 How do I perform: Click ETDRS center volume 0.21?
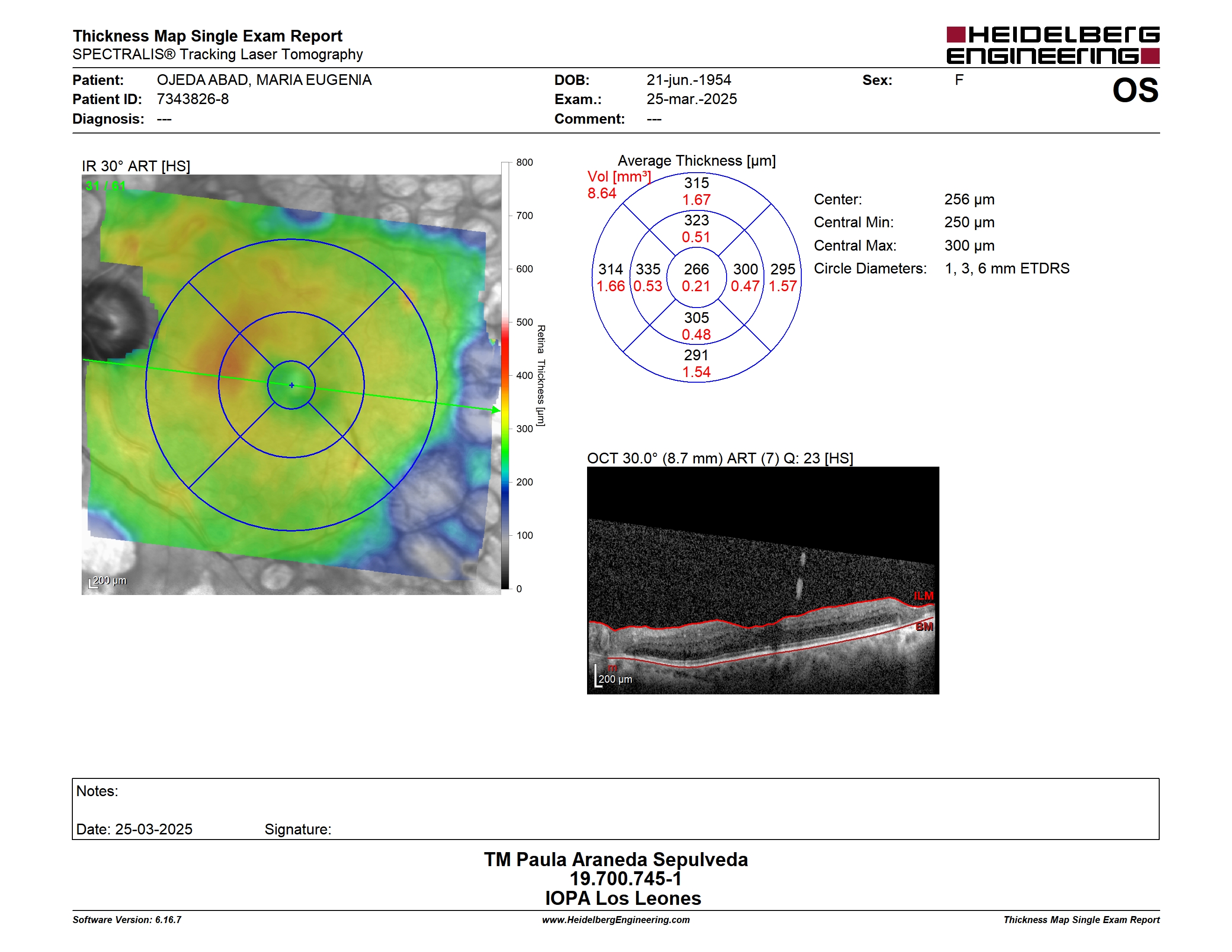[696, 287]
